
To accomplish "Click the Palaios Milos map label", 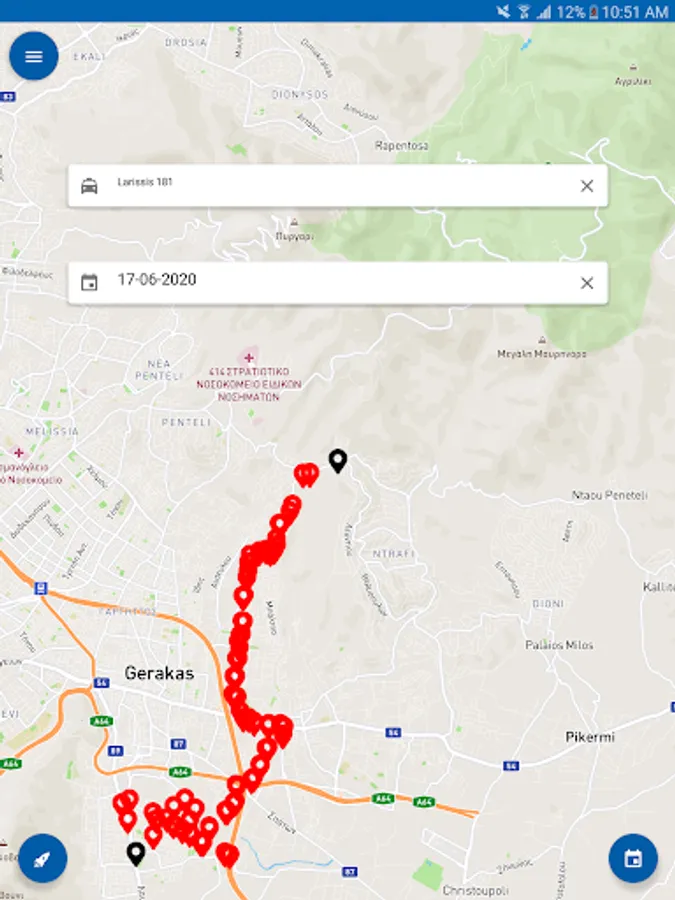I will tap(559, 645).
